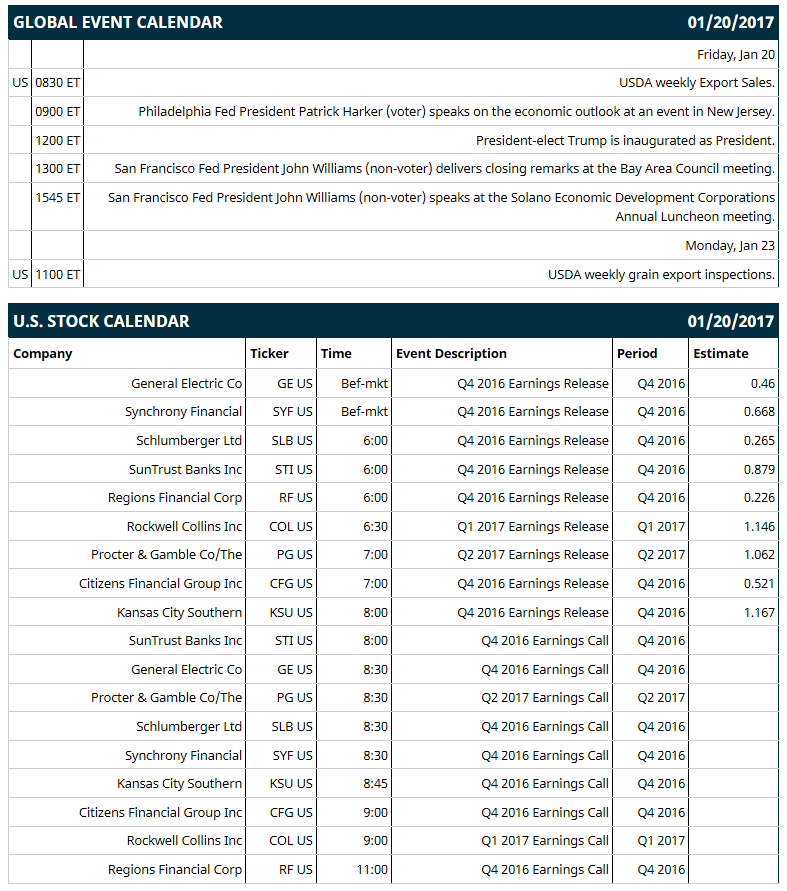This screenshot has width=787, height=891.
Task: Click the Trump inauguration event entry
Action: click(x=625, y=140)
